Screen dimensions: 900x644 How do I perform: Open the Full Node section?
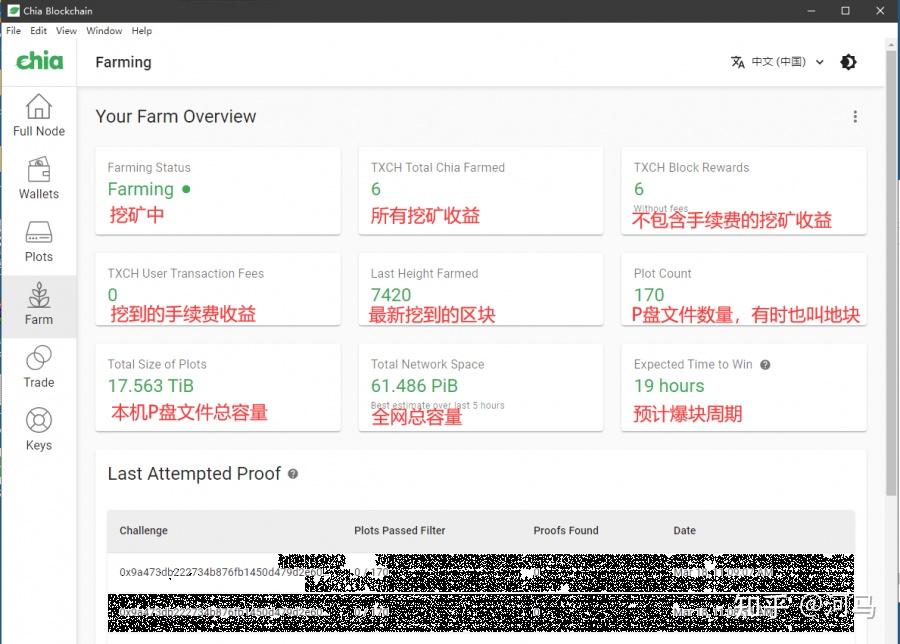coord(38,115)
